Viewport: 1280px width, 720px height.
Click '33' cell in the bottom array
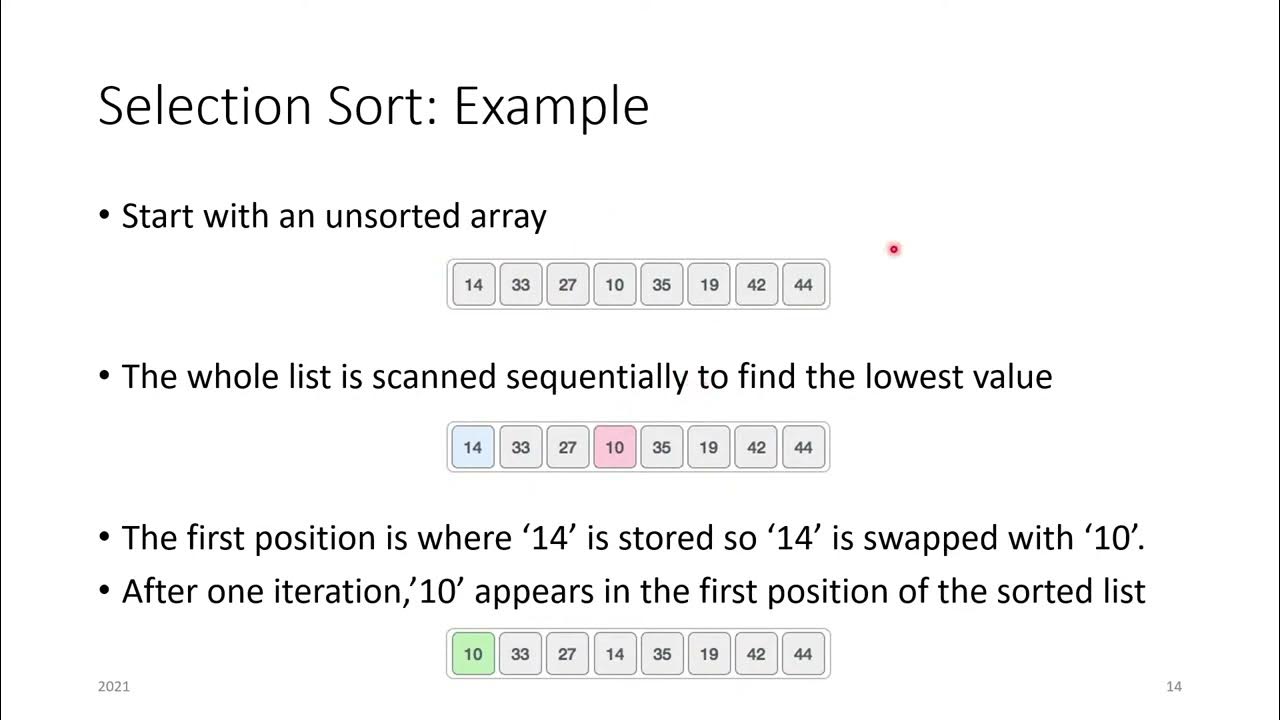[520, 654]
